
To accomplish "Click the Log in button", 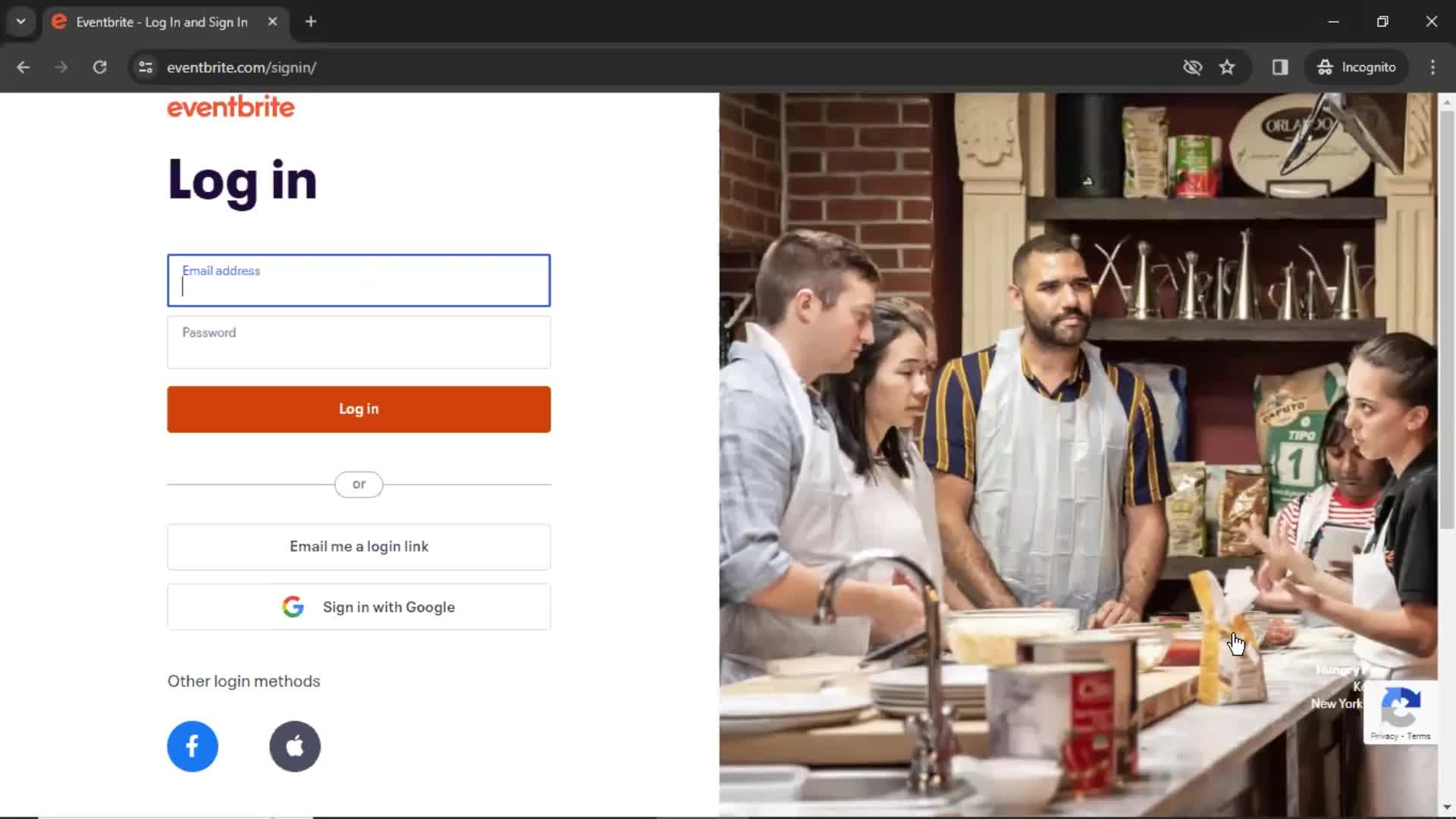I will coord(359,409).
